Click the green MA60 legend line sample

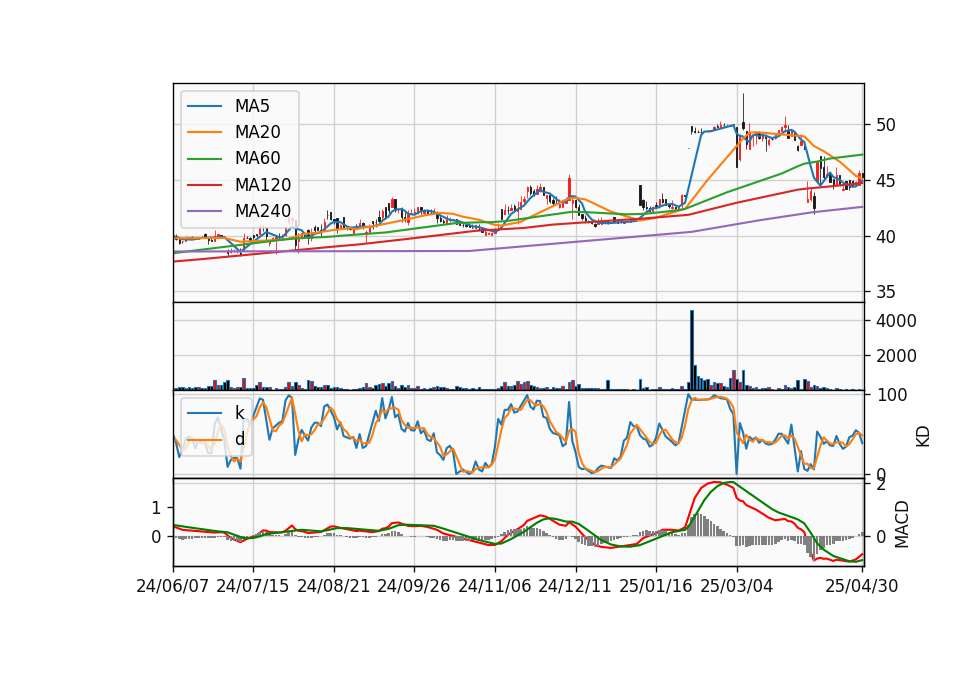coord(204,159)
